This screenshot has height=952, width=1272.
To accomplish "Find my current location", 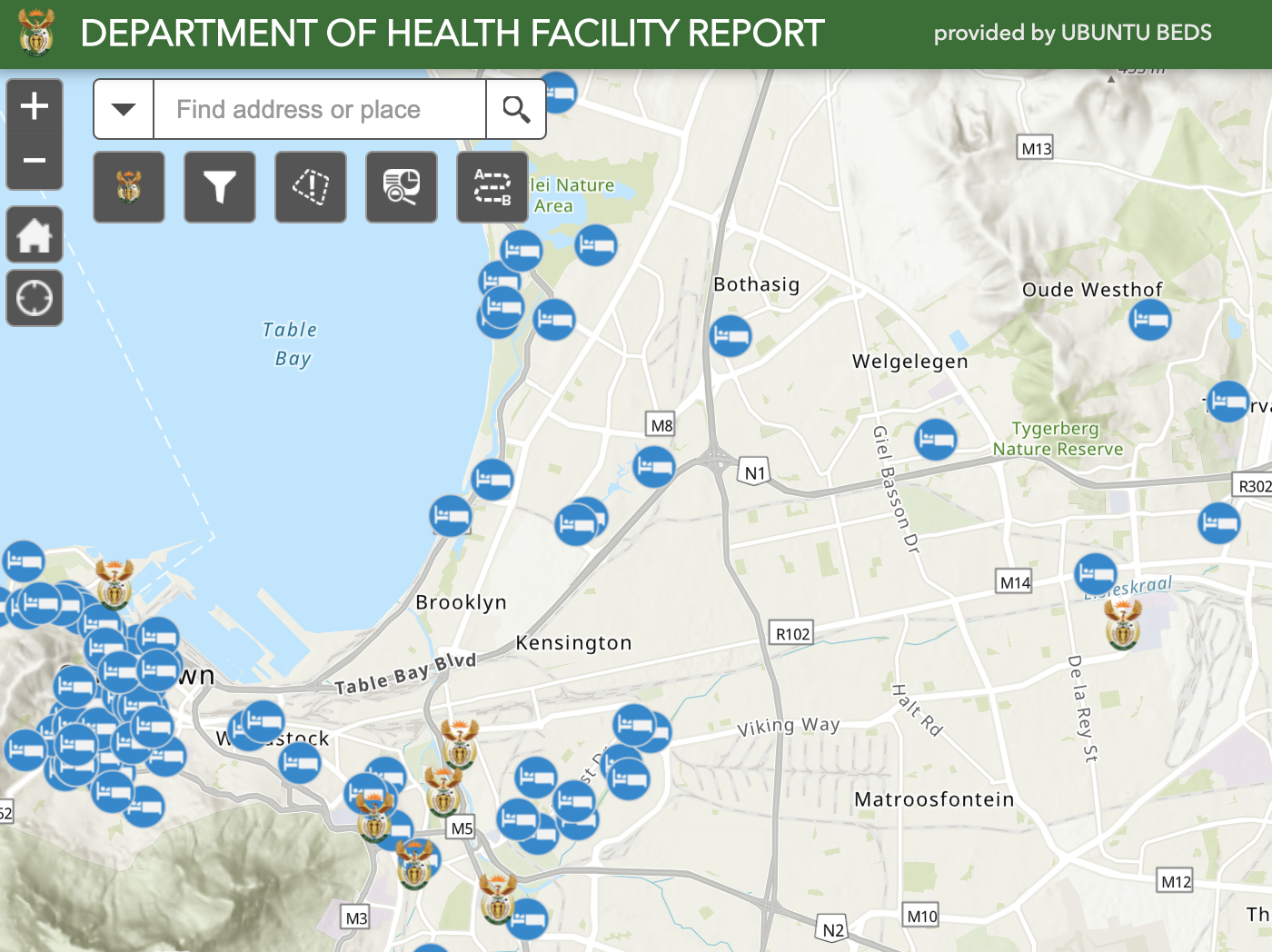I will pyautogui.click(x=35, y=298).
